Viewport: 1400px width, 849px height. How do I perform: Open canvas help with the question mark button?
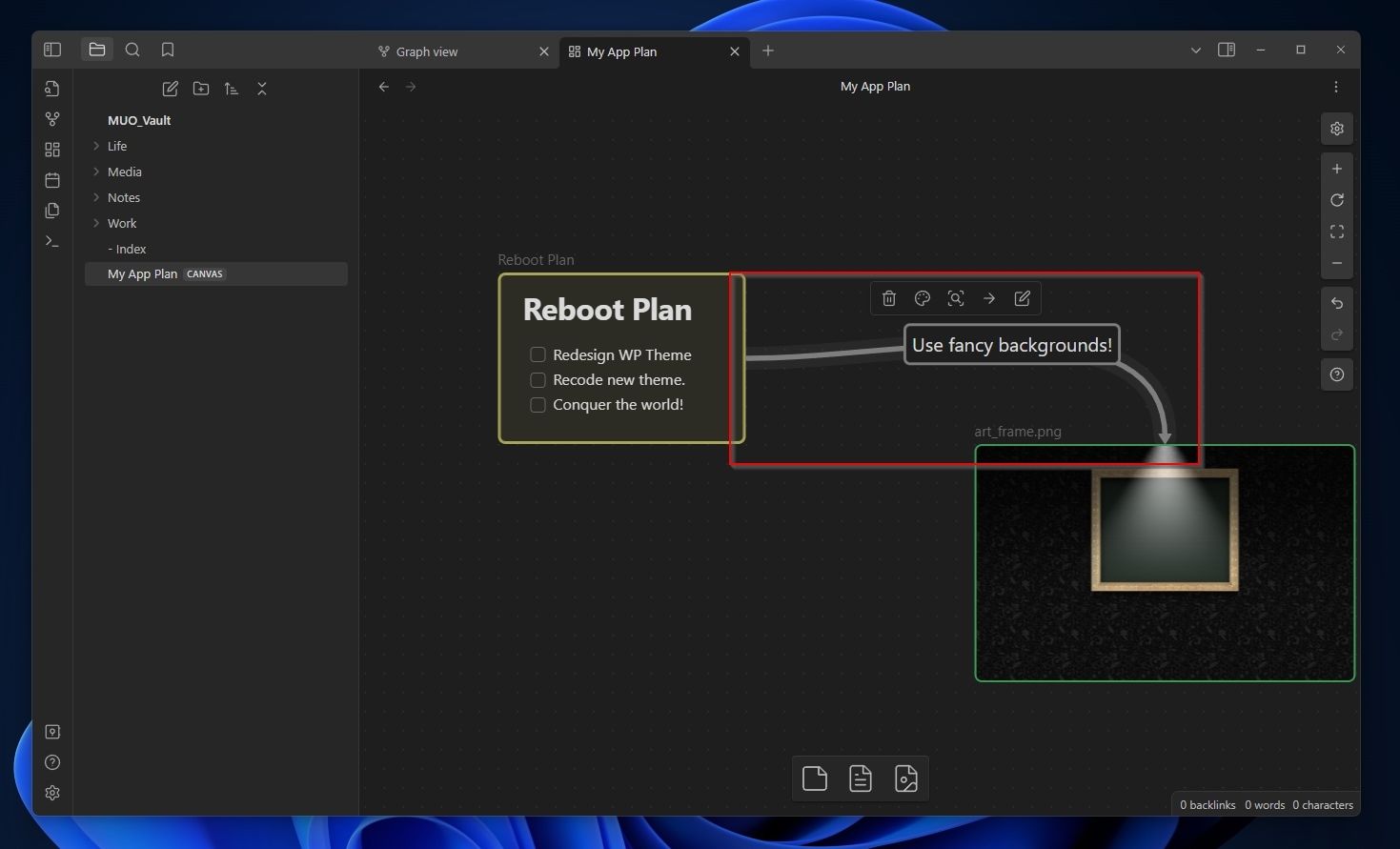[1336, 374]
